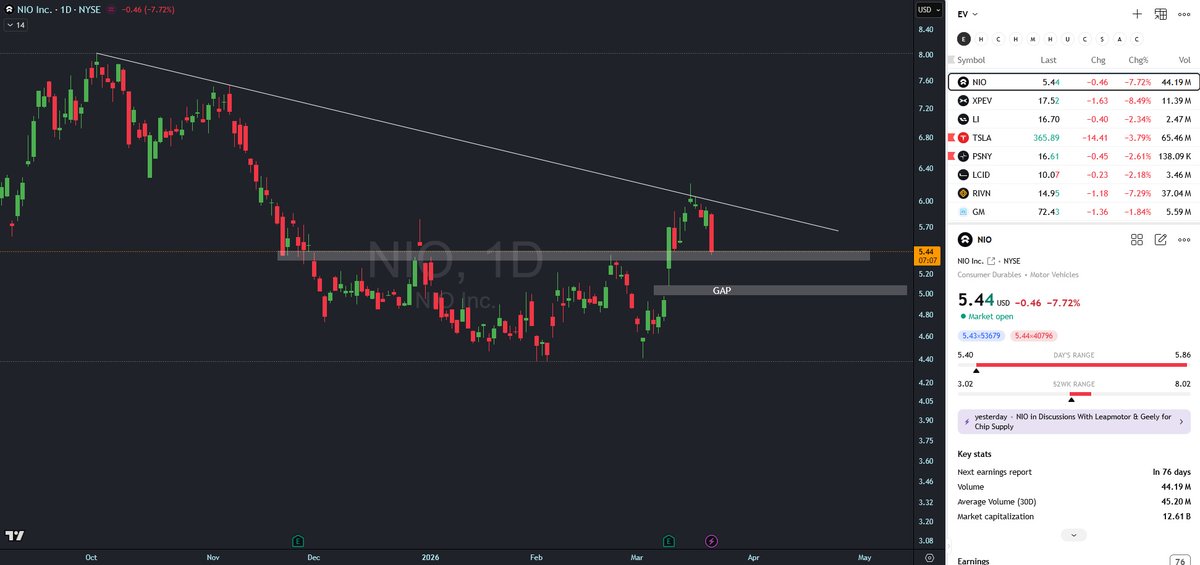1200x565 pixels.
Task: Click the 52WK range bar
Action: click(1073, 393)
